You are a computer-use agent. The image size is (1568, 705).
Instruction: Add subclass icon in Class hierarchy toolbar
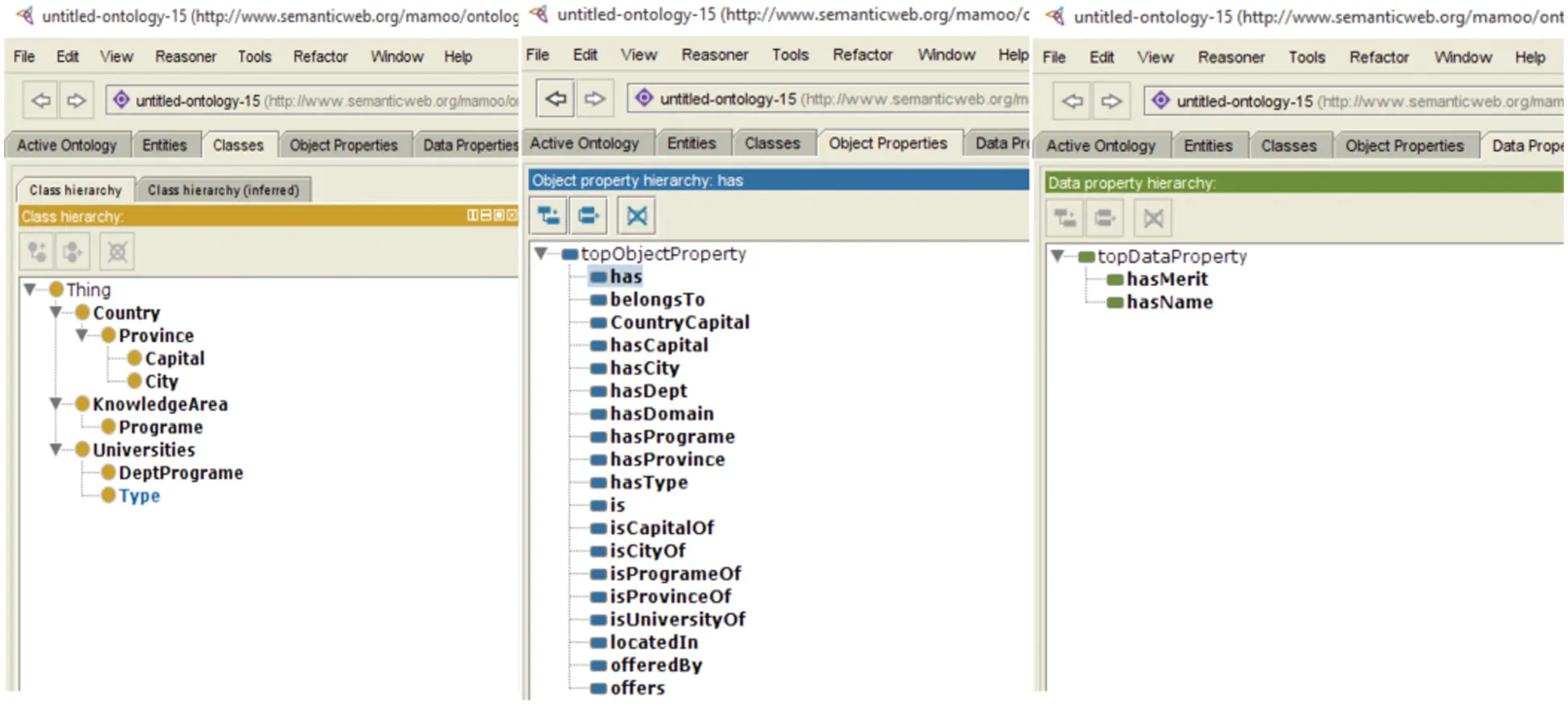point(37,252)
